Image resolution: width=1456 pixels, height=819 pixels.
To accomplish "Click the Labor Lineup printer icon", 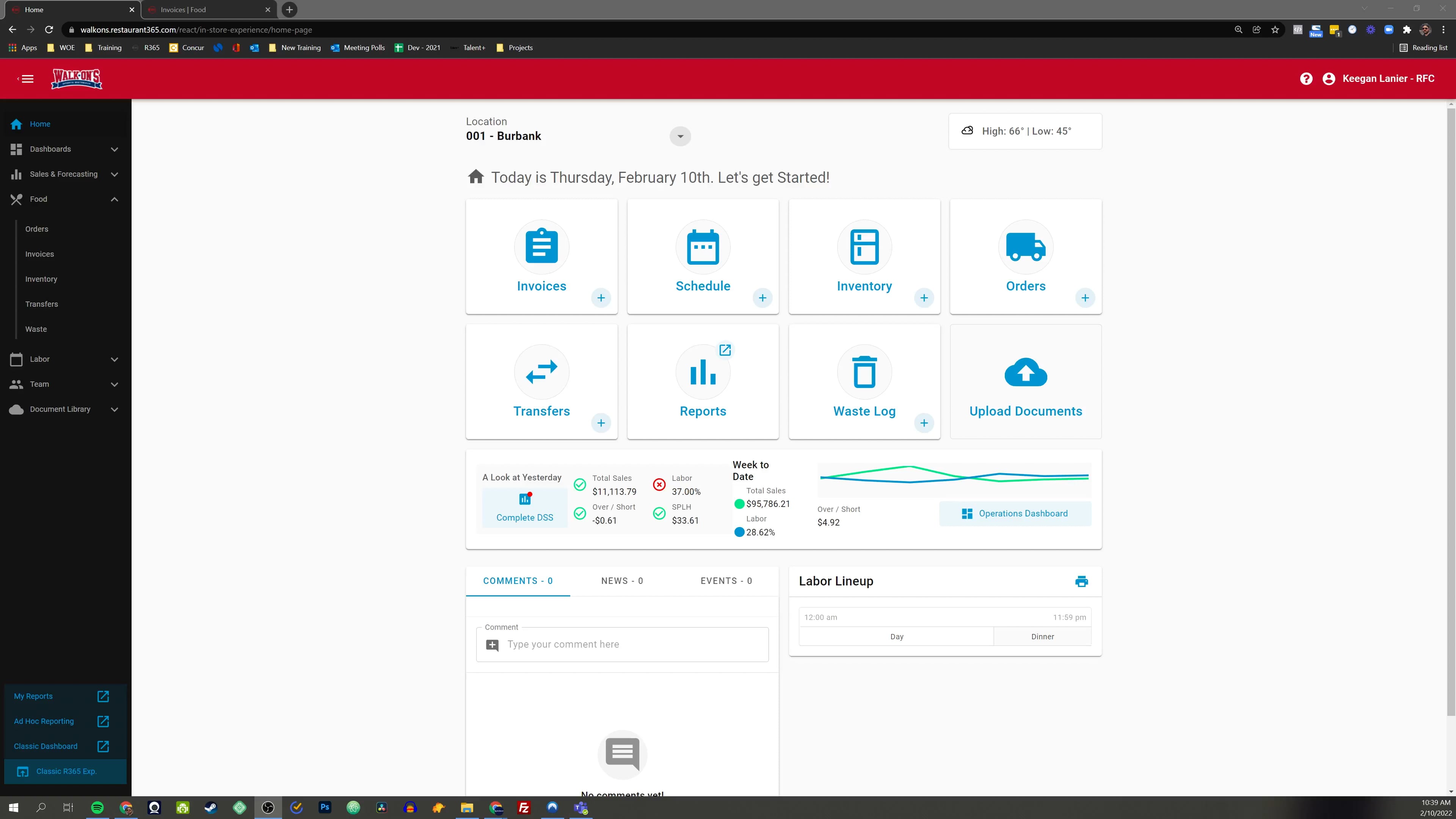I will tap(1081, 581).
